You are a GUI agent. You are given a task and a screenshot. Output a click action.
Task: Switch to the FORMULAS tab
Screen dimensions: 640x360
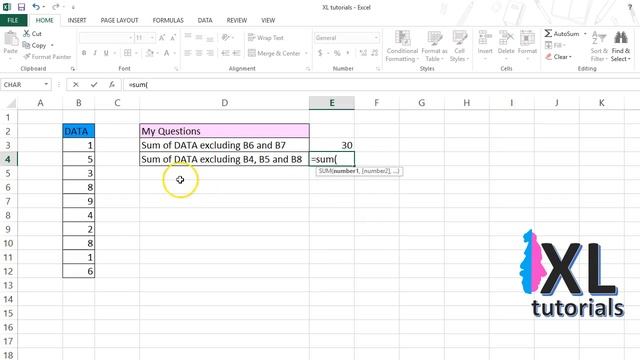(168, 20)
